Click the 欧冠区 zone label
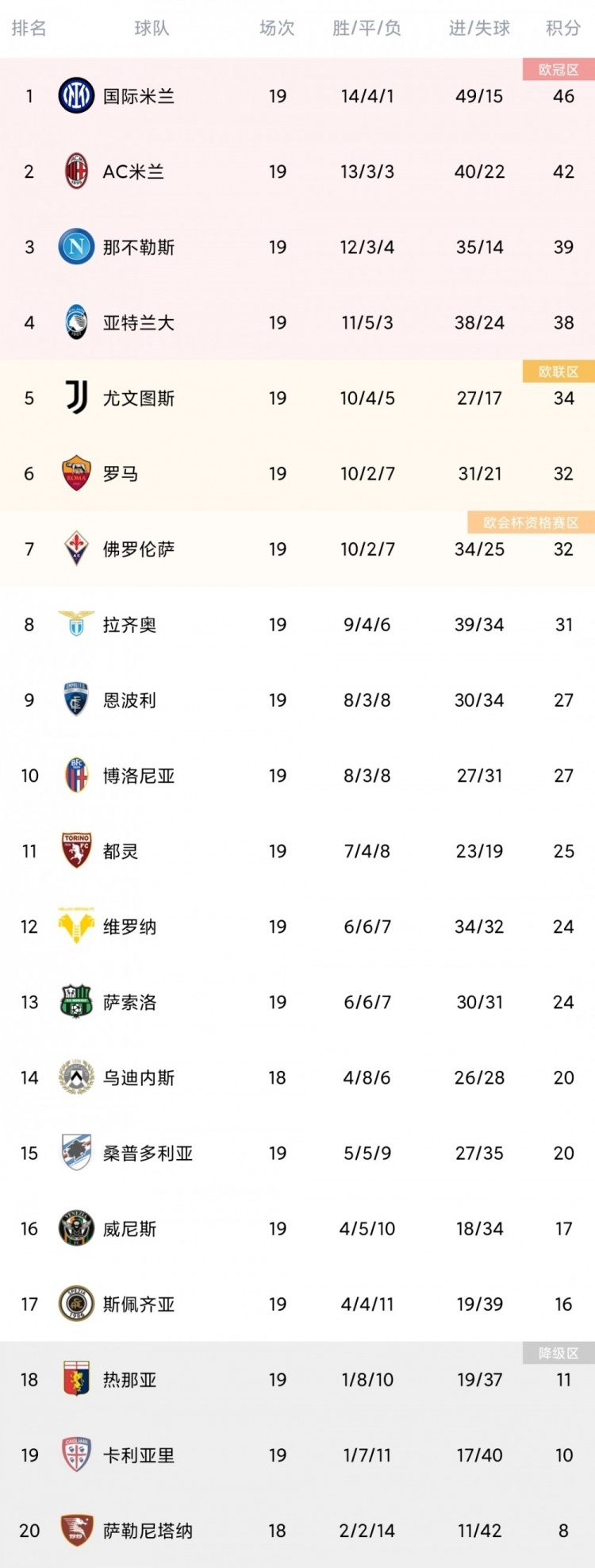This screenshot has height=1568, width=595. 559,70
